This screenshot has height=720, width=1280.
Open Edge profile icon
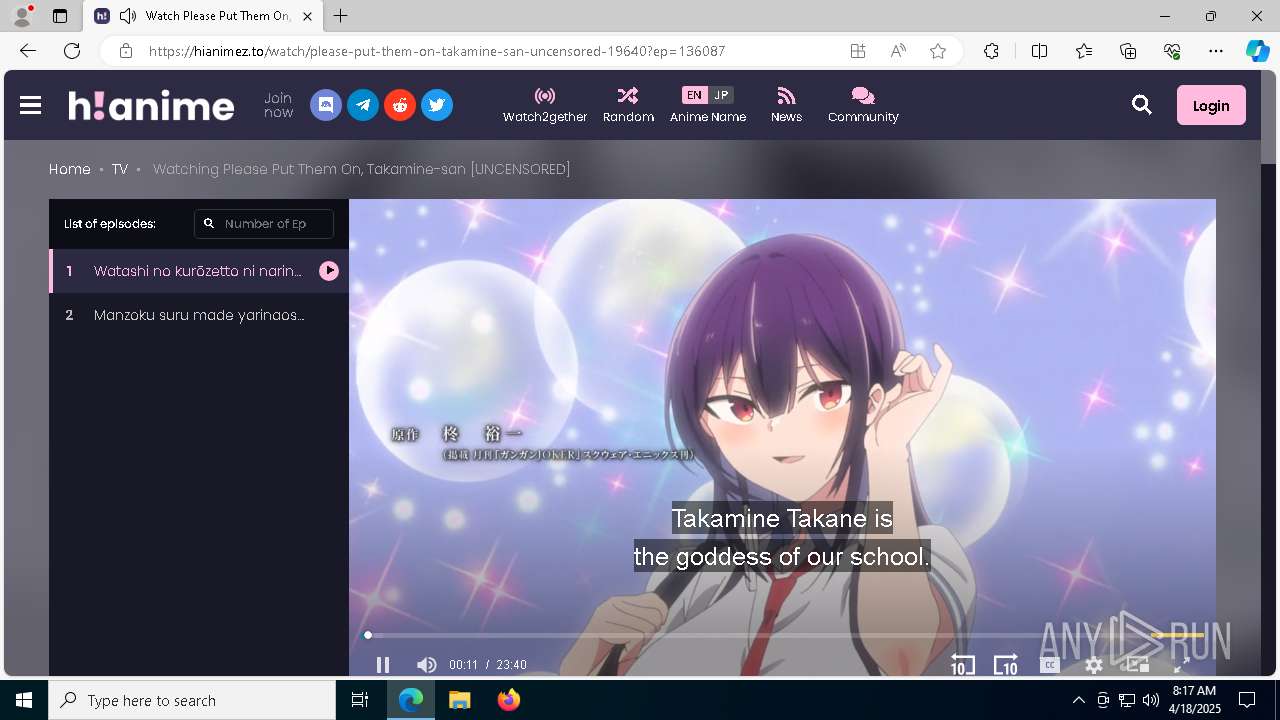click(x=22, y=16)
